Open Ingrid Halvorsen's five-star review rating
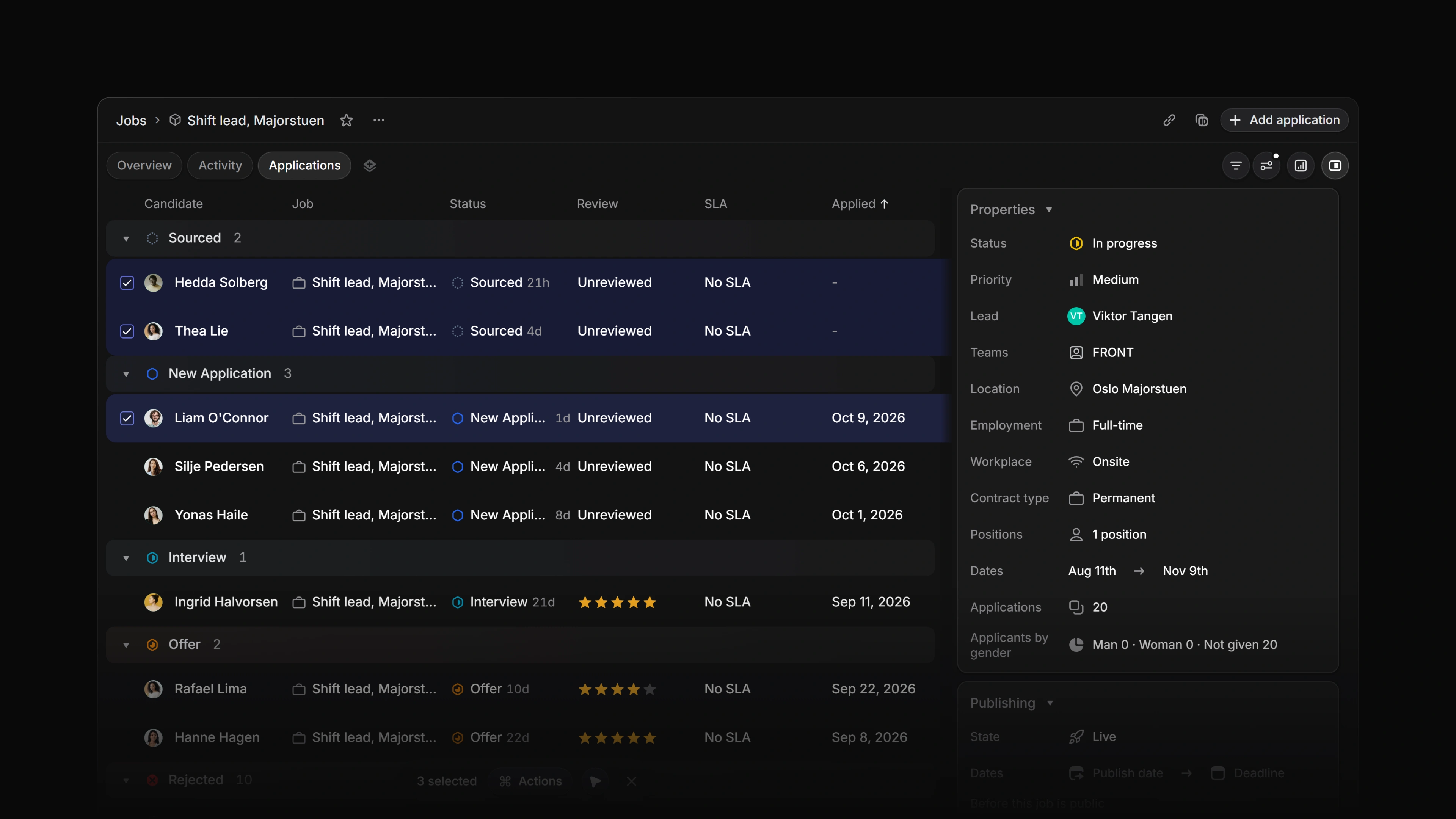Image resolution: width=1456 pixels, height=819 pixels. click(x=617, y=602)
